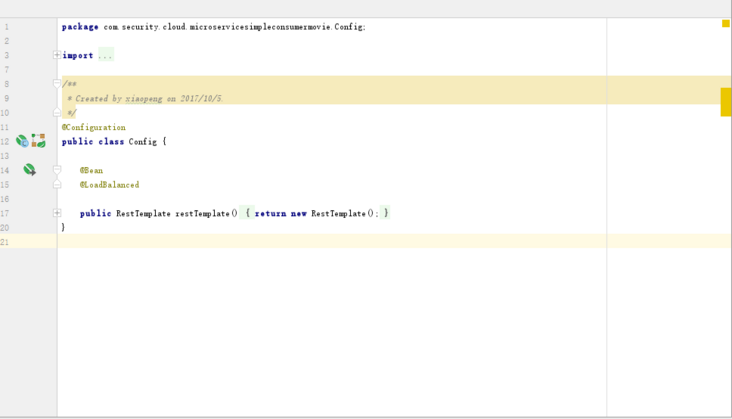Click the package declaration line
The width and height of the screenshot is (732, 419).
[x=213, y=27]
